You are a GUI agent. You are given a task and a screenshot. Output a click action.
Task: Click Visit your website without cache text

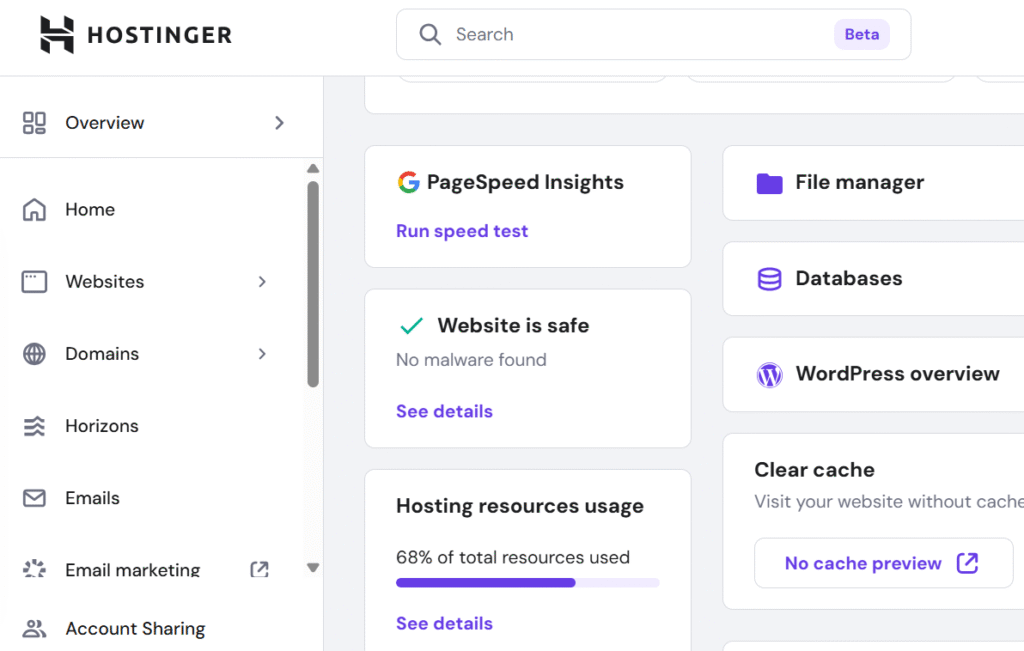889,501
